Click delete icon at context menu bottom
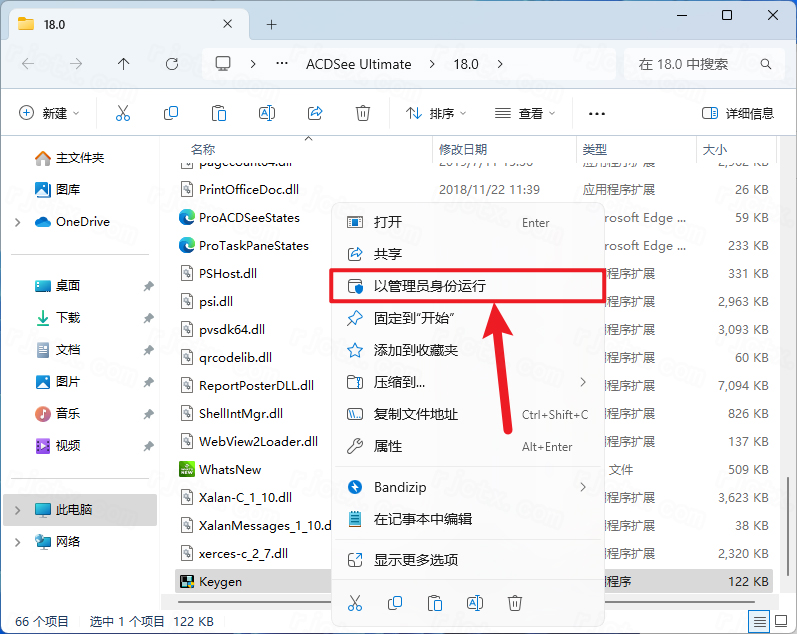 515,602
